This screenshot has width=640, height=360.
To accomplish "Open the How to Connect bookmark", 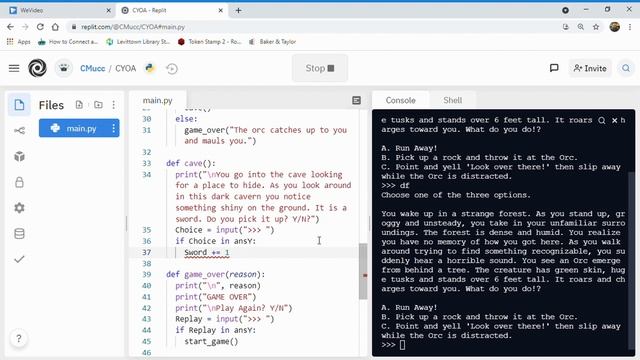I will pos(68,42).
